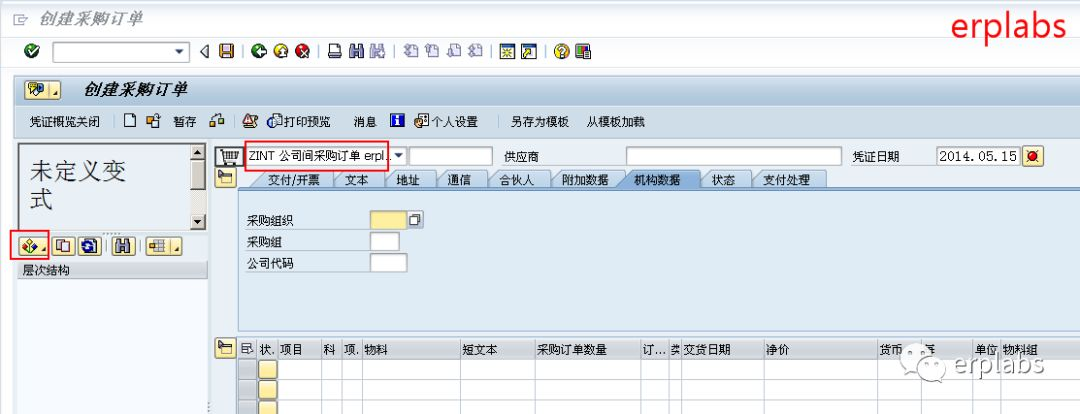
Task: Click the 采购组 purchasing group field
Action: pos(384,242)
